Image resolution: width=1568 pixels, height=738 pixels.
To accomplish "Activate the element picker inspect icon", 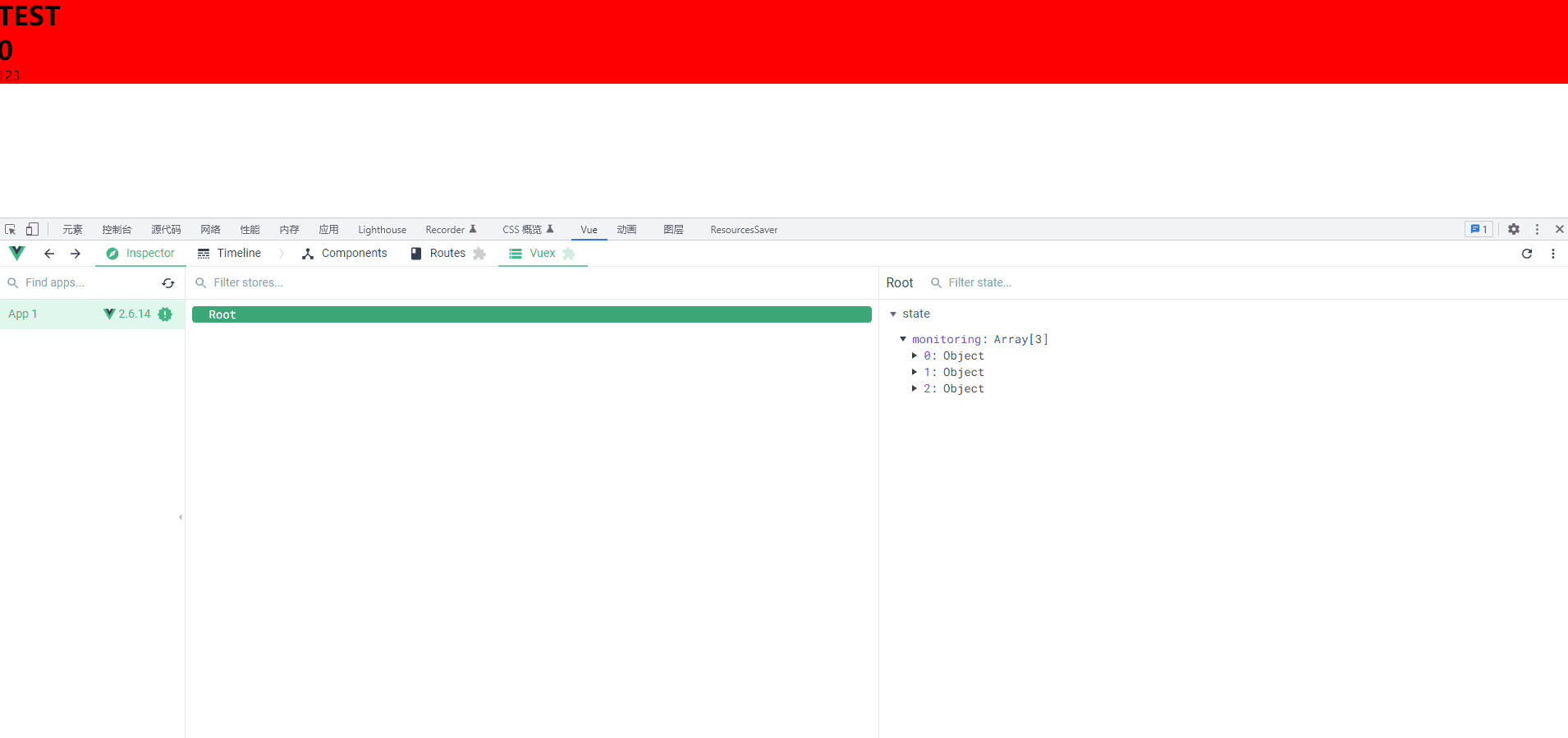I will tap(11, 230).
